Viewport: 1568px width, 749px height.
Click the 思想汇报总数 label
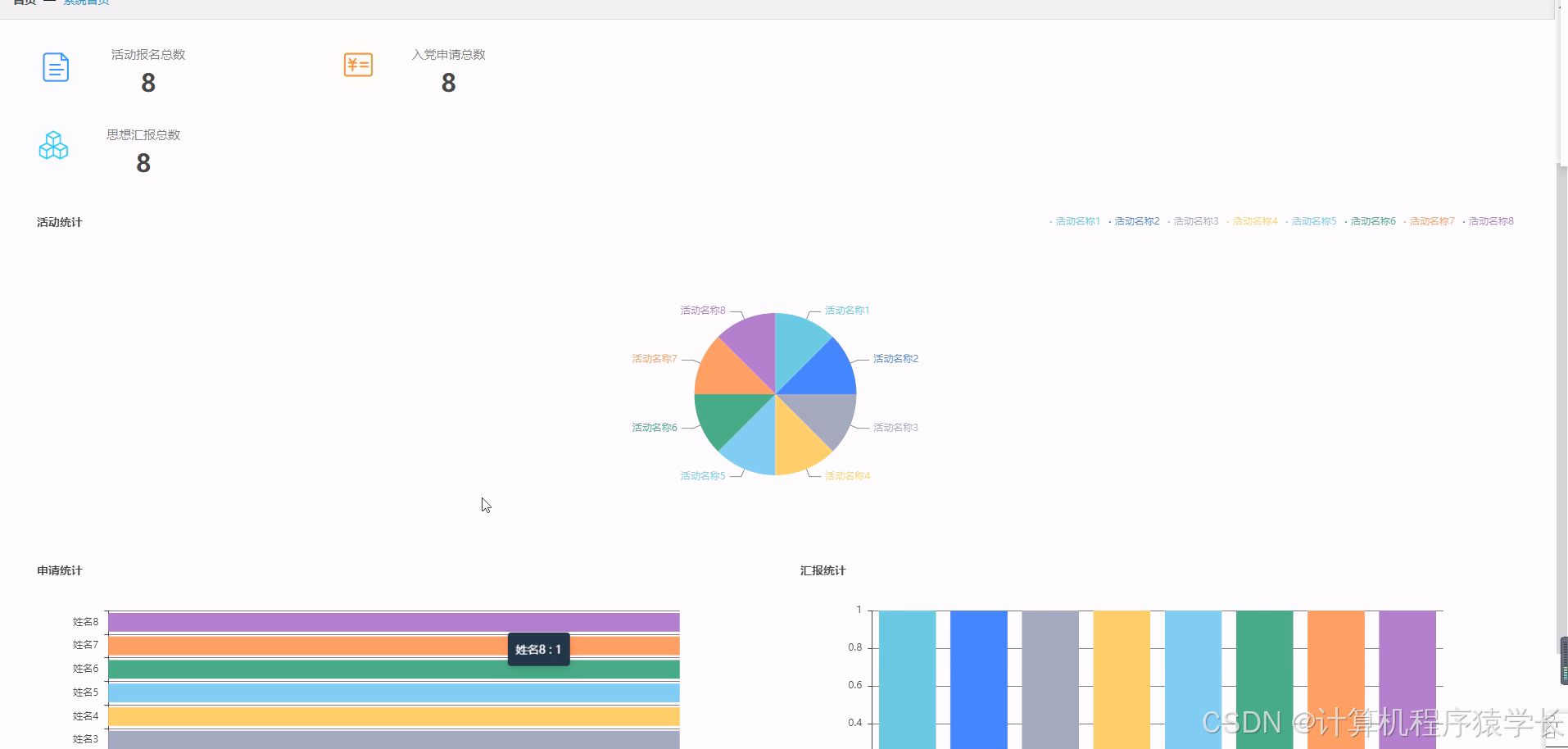pyautogui.click(x=143, y=135)
